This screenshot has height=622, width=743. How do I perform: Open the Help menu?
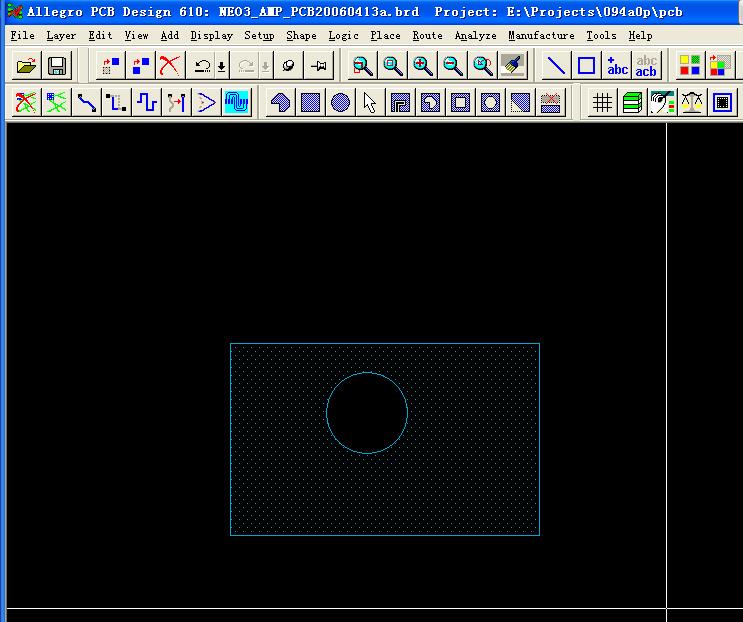[640, 36]
